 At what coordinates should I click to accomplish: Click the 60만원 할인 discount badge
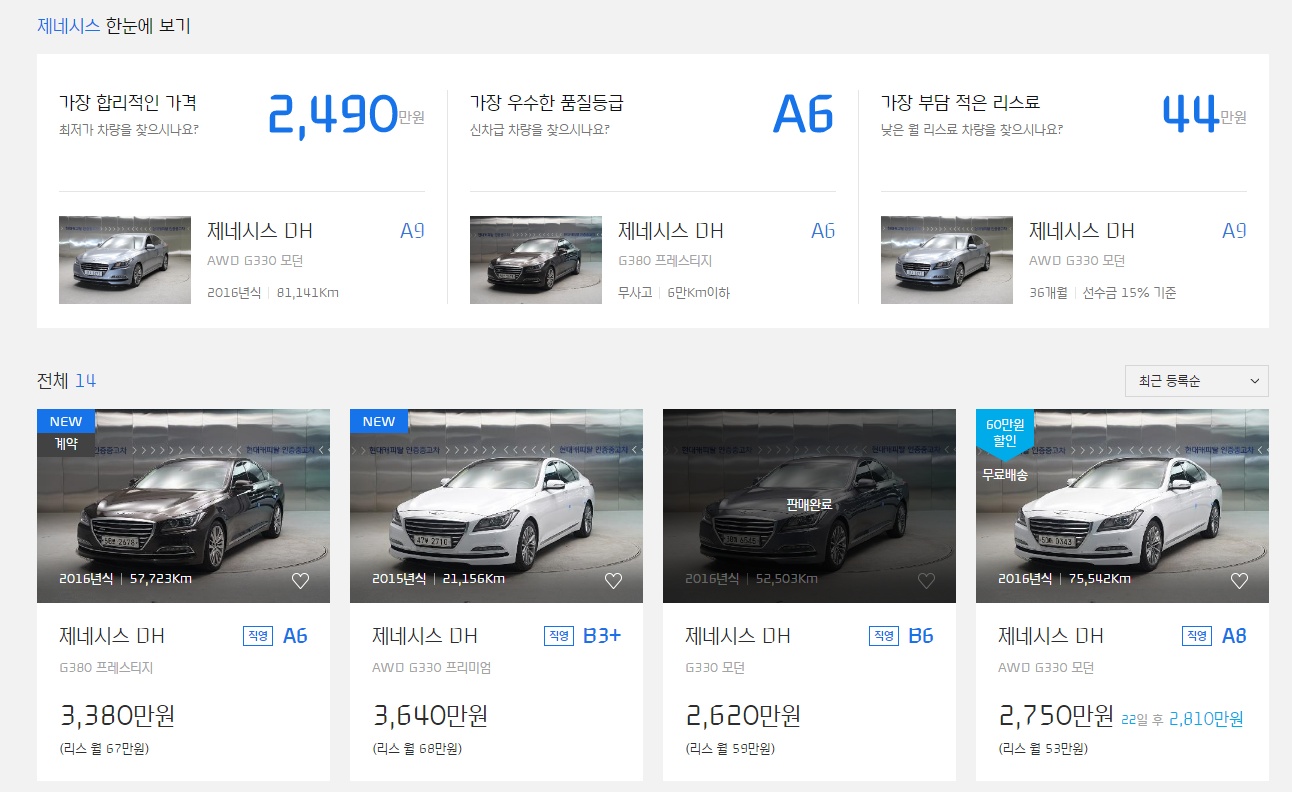coord(1005,433)
